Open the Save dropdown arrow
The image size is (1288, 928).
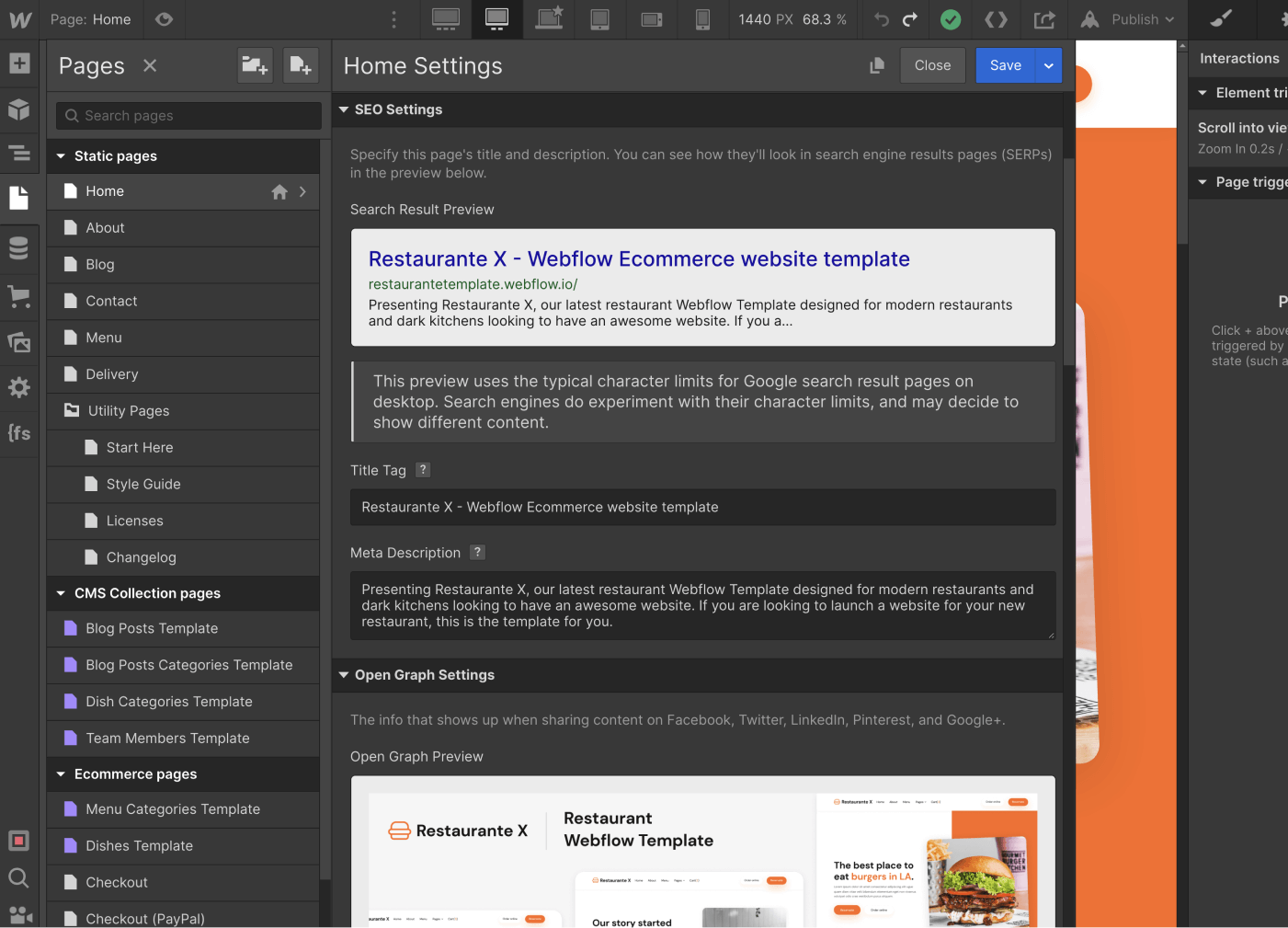(x=1047, y=65)
